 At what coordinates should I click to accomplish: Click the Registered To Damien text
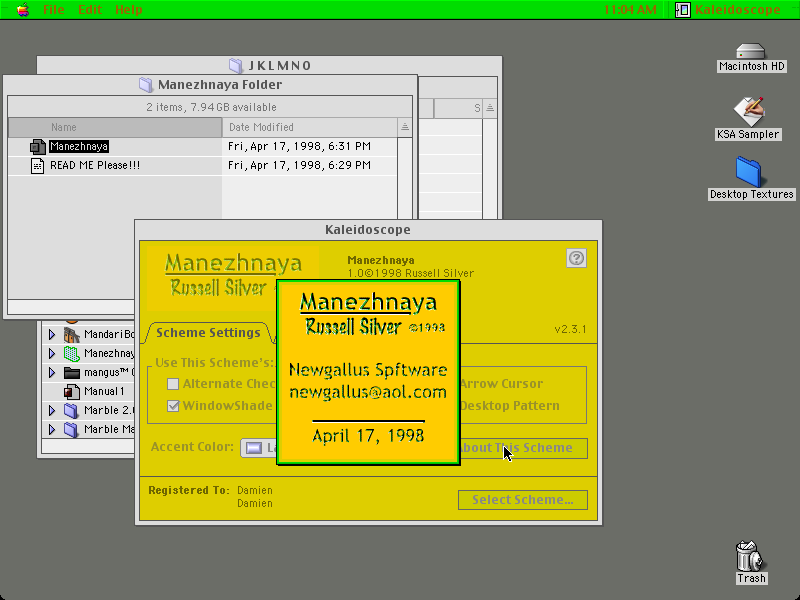[211, 496]
